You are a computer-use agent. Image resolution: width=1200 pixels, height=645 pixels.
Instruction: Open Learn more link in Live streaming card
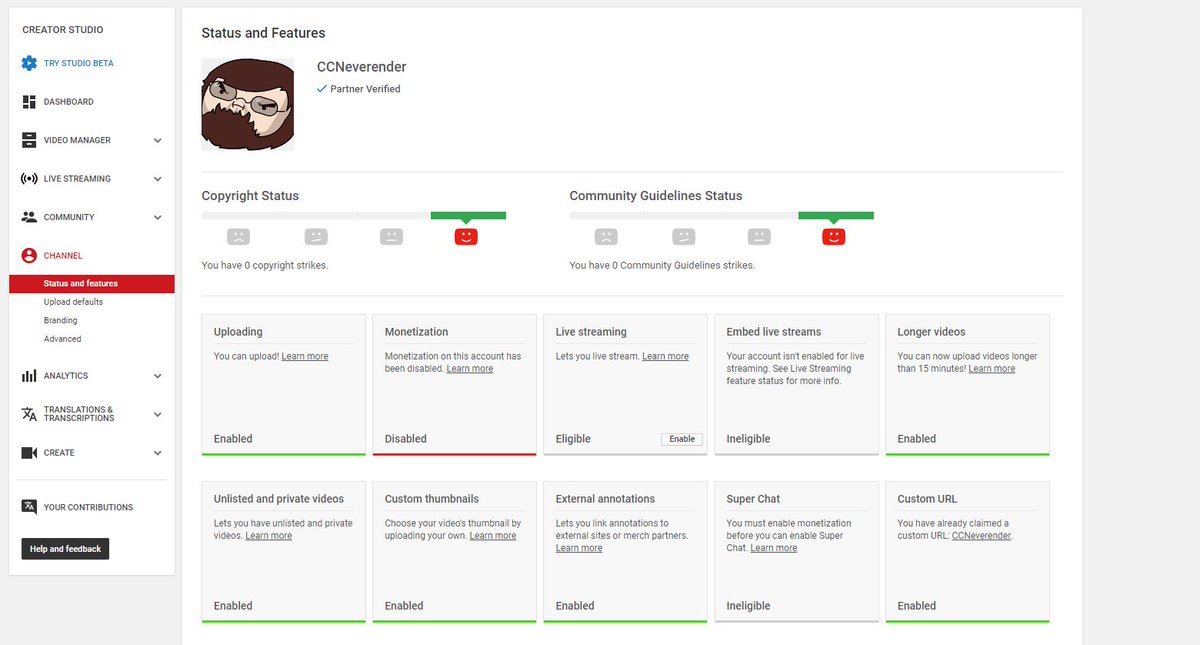click(665, 356)
